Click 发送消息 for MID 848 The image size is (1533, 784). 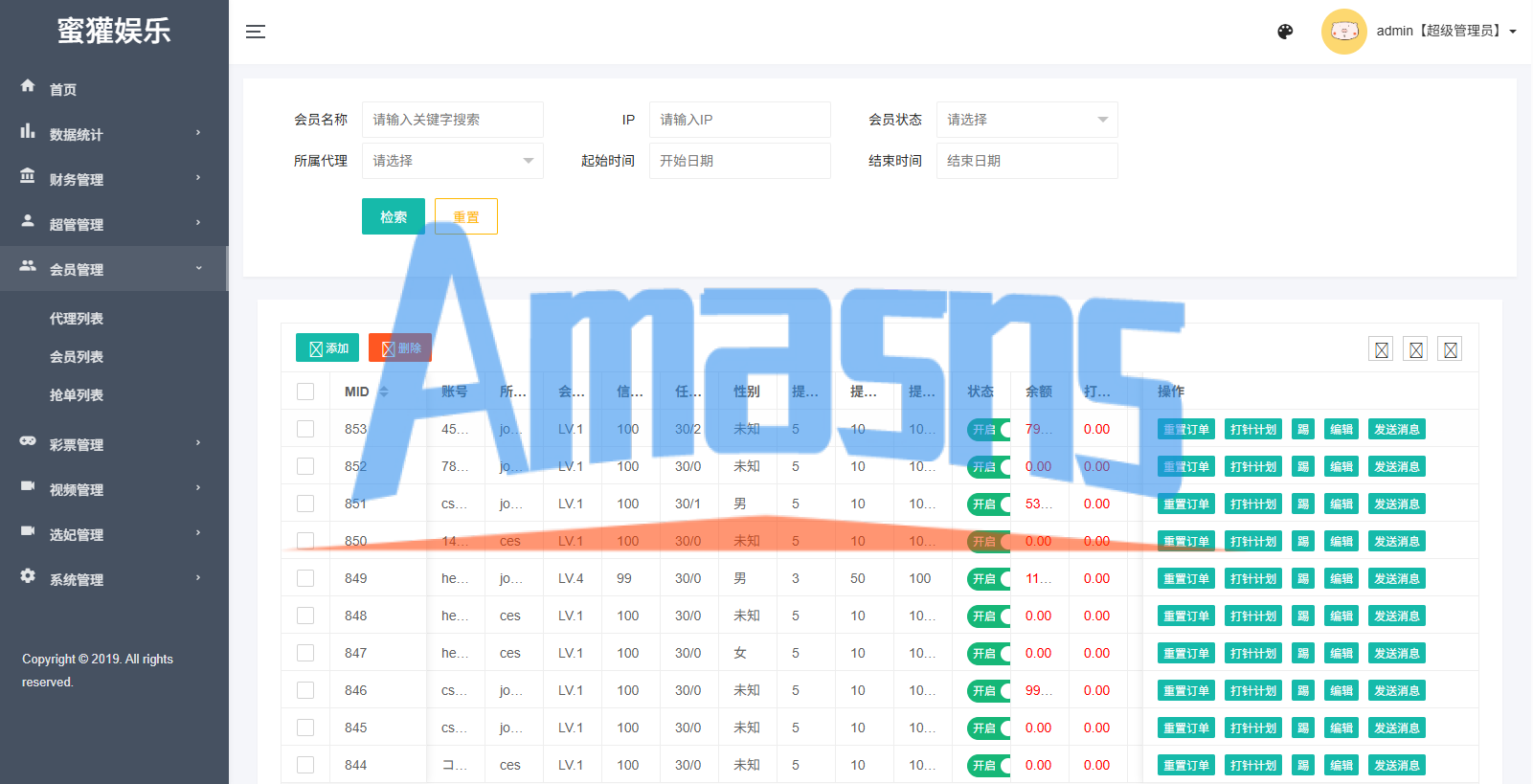coord(1397,616)
